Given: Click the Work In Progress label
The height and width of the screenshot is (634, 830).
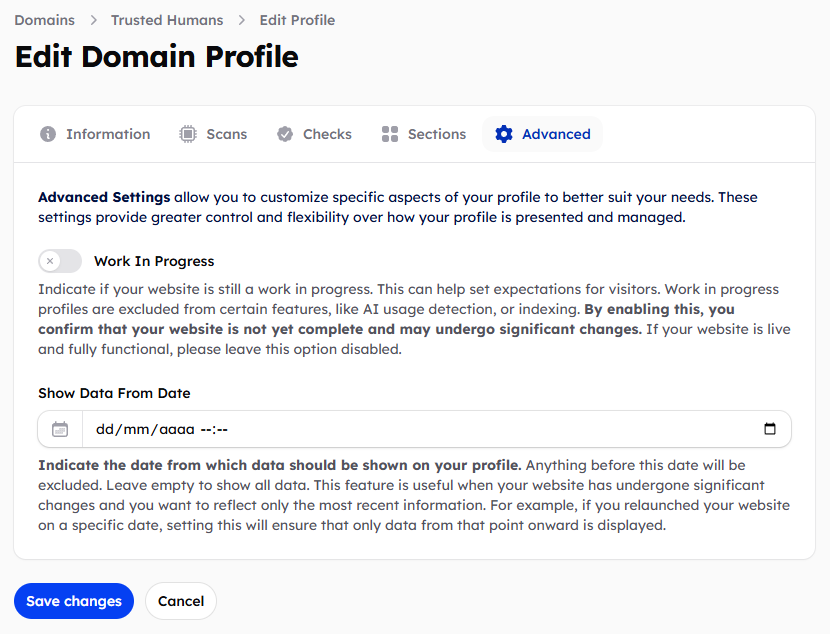Looking at the screenshot, I should (x=154, y=261).
